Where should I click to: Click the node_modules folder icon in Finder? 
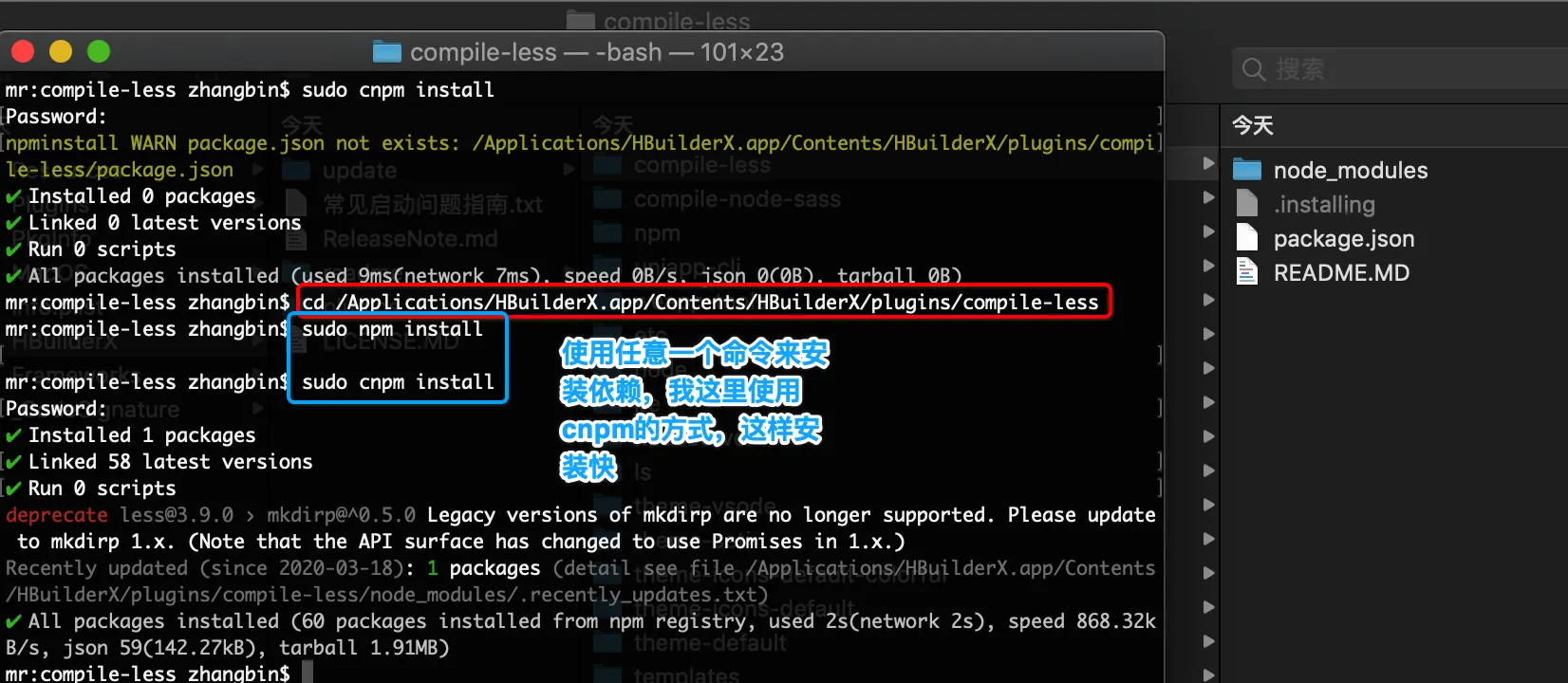coord(1247,170)
